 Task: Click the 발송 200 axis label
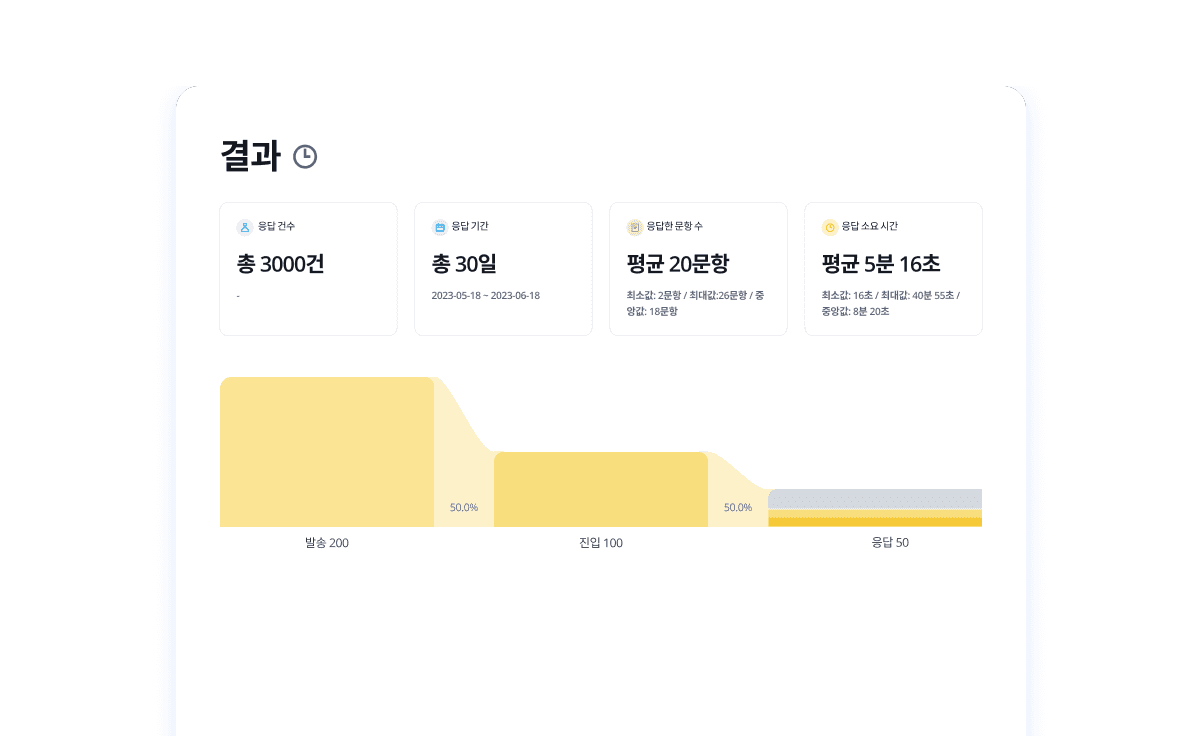(325, 543)
